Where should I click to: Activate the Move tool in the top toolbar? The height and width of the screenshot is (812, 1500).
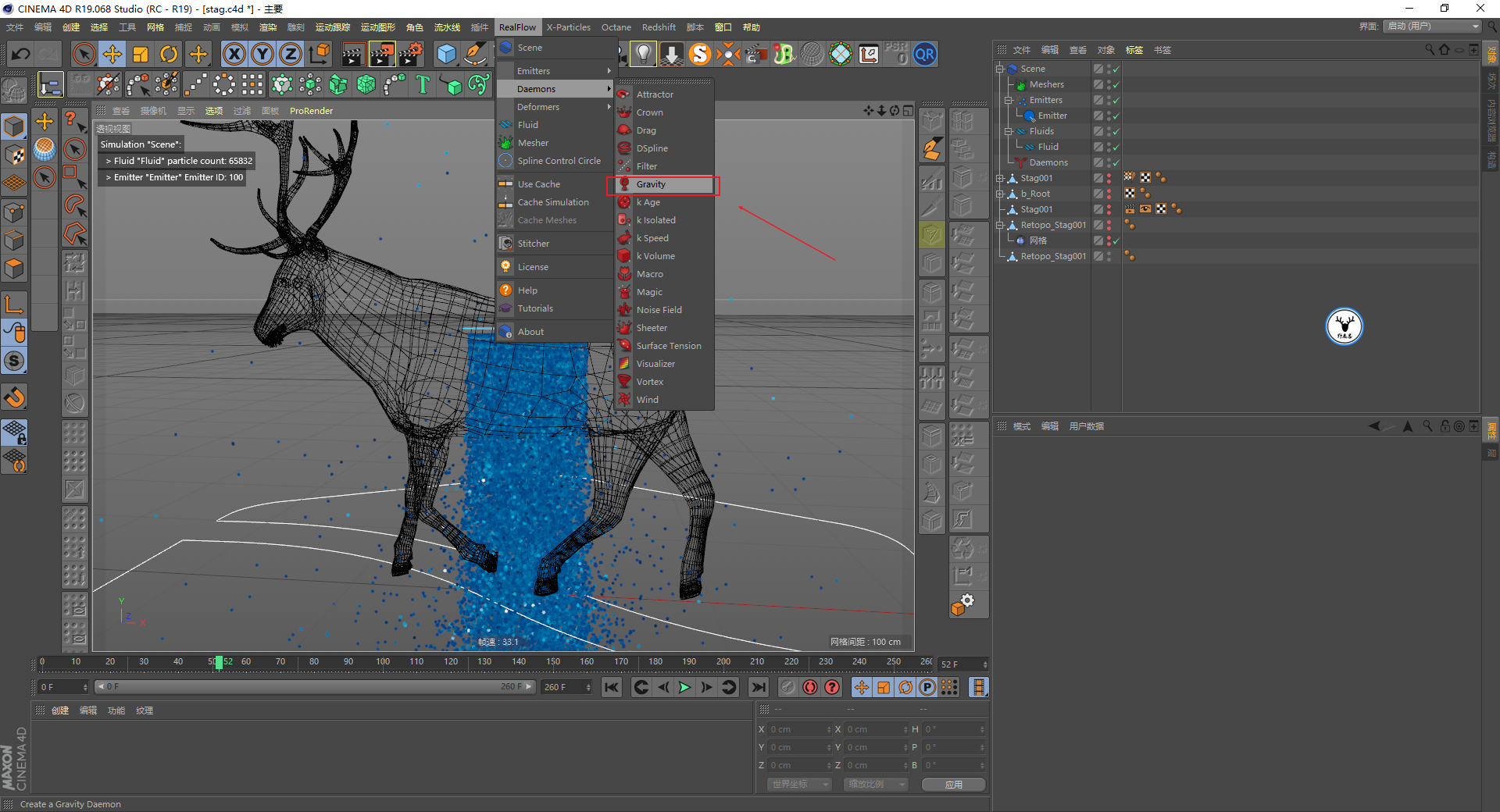coord(112,55)
